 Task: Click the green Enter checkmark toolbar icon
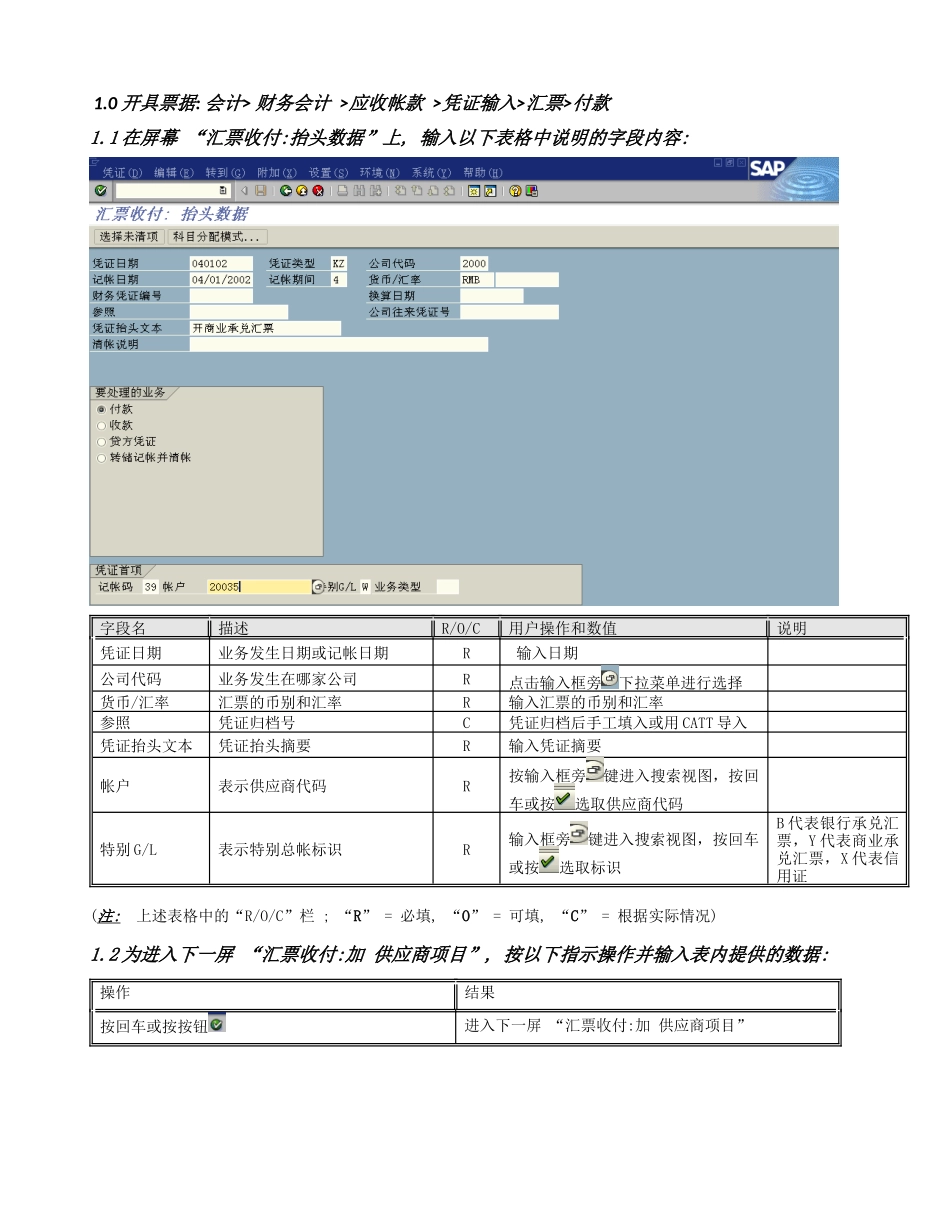click(100, 190)
